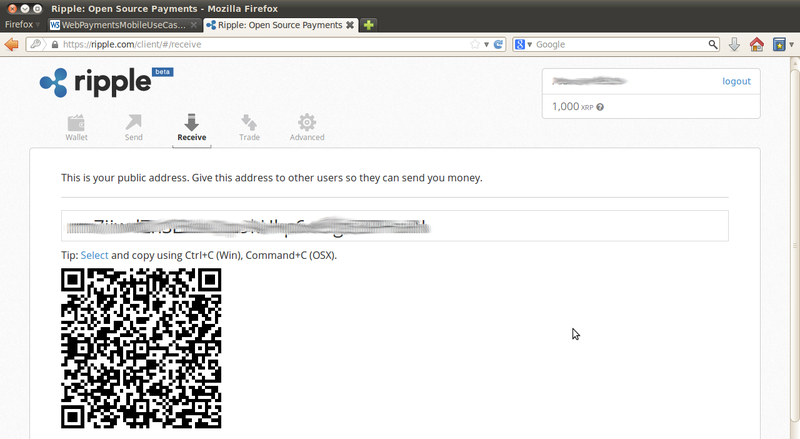Click the blurred account name
This screenshot has height=439, width=800.
point(589,81)
